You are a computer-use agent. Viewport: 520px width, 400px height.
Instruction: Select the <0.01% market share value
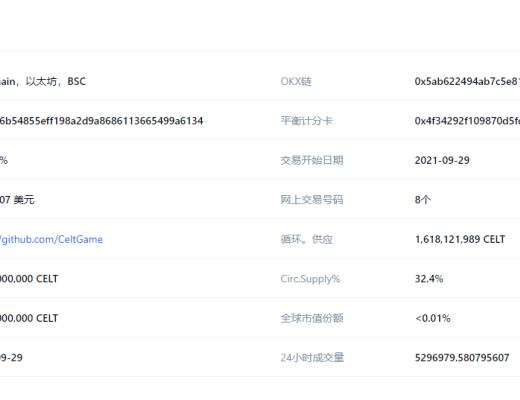pyautogui.click(x=433, y=318)
